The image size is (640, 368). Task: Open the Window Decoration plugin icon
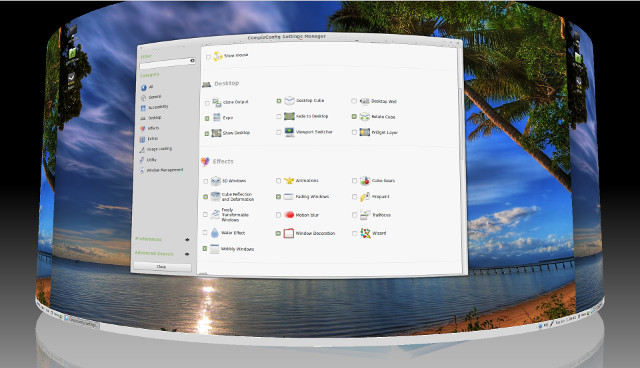(289, 233)
